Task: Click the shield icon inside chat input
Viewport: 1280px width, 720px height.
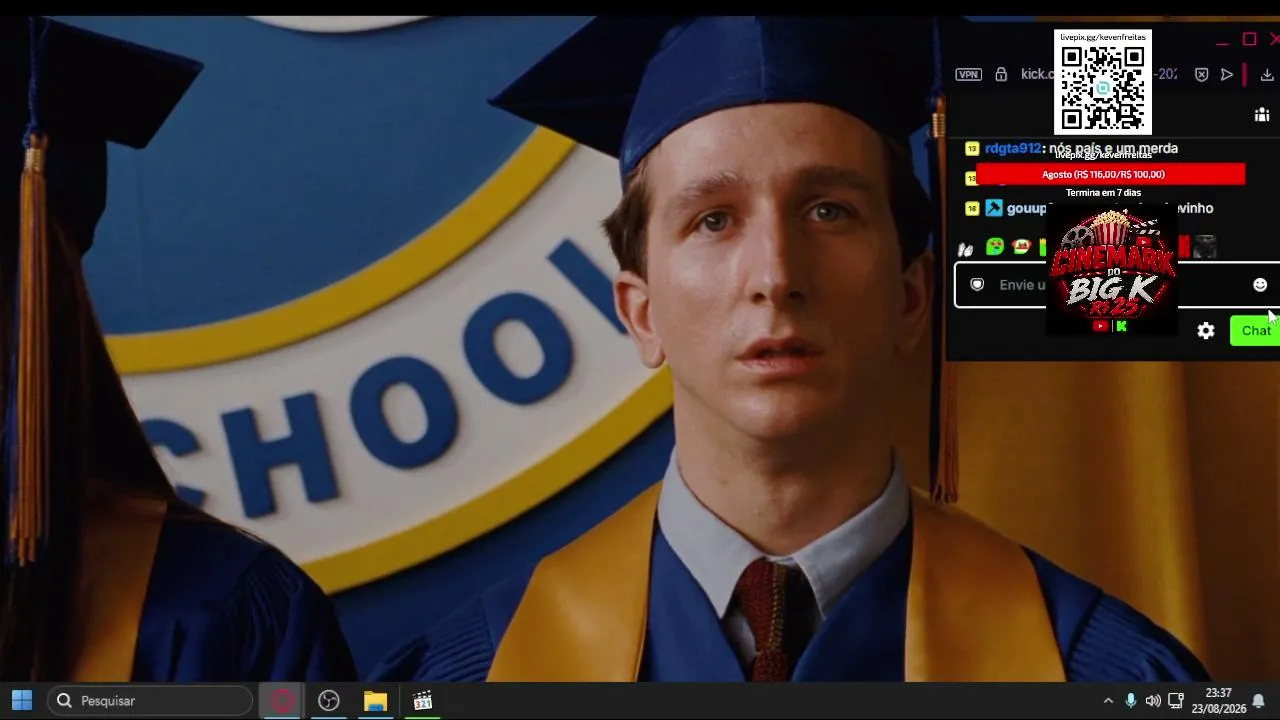Action: pyautogui.click(x=978, y=285)
